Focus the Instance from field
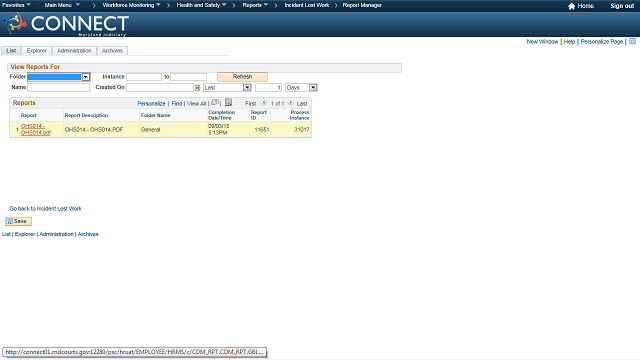Screen dimensions: 640x360 click(144, 77)
